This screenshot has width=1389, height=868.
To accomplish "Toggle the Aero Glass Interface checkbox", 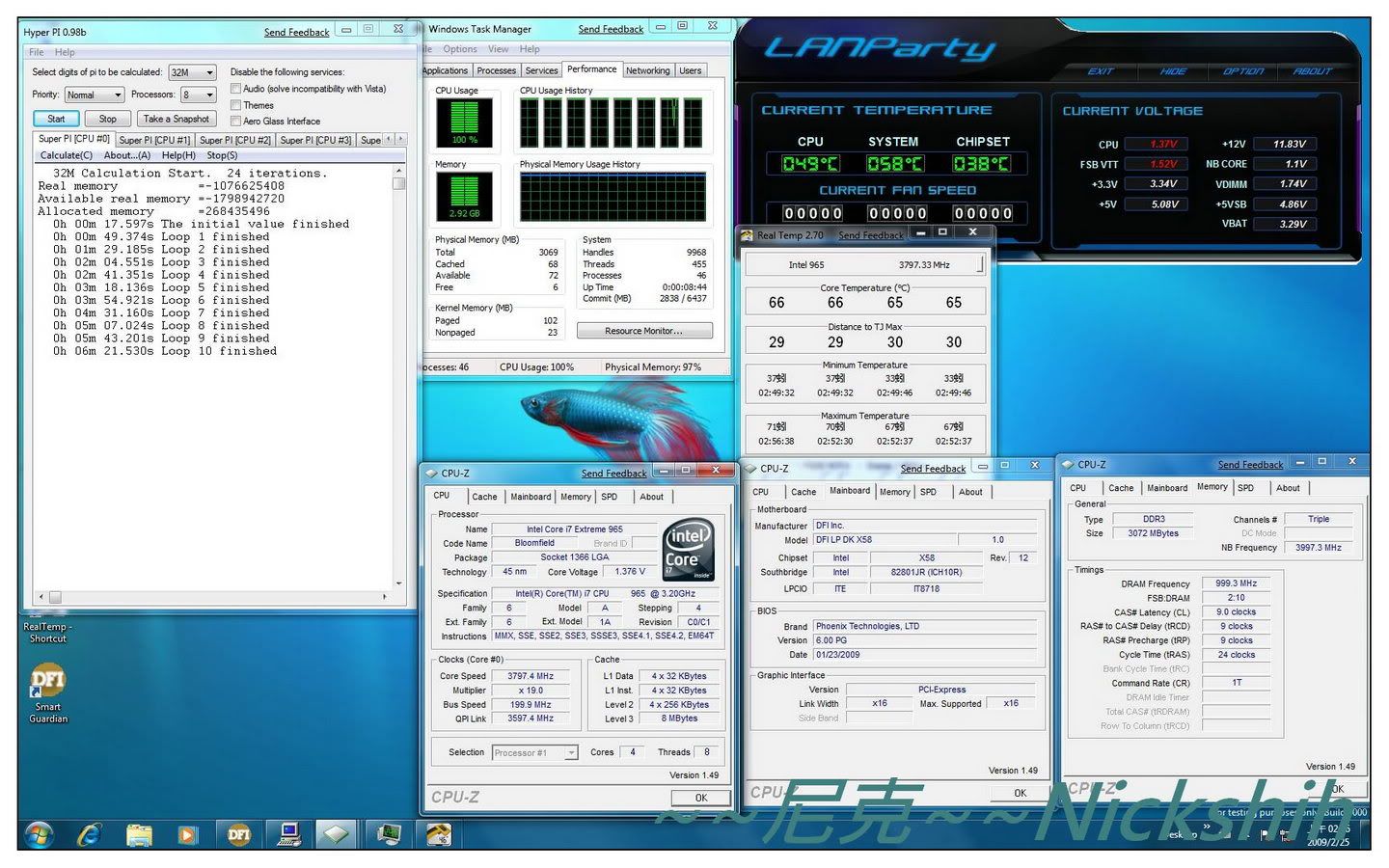I will tap(235, 122).
